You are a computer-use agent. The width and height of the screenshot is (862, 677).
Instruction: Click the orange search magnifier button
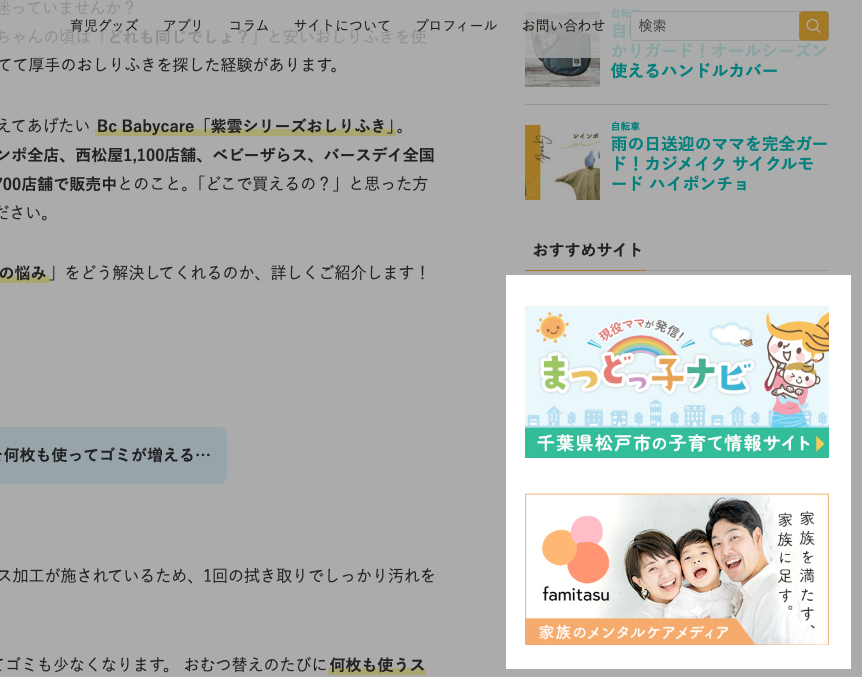813,26
